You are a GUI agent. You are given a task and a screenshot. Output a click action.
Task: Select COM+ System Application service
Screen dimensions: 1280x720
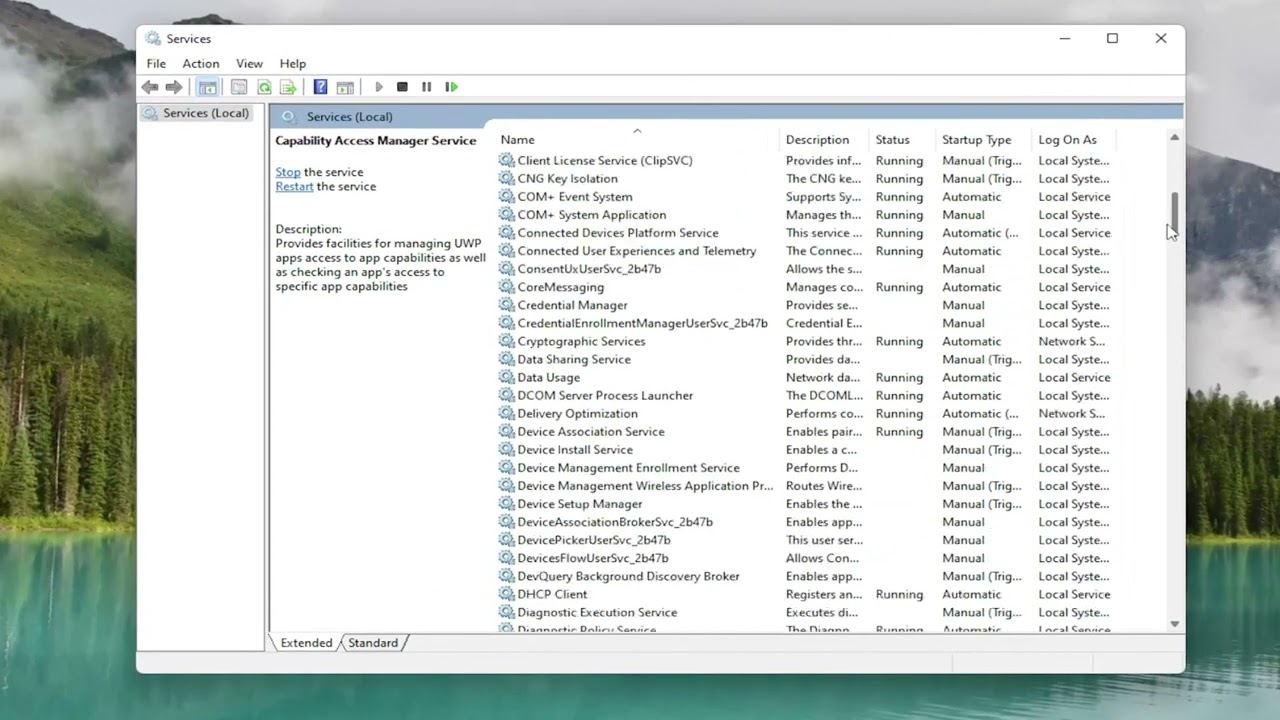point(805,215)
